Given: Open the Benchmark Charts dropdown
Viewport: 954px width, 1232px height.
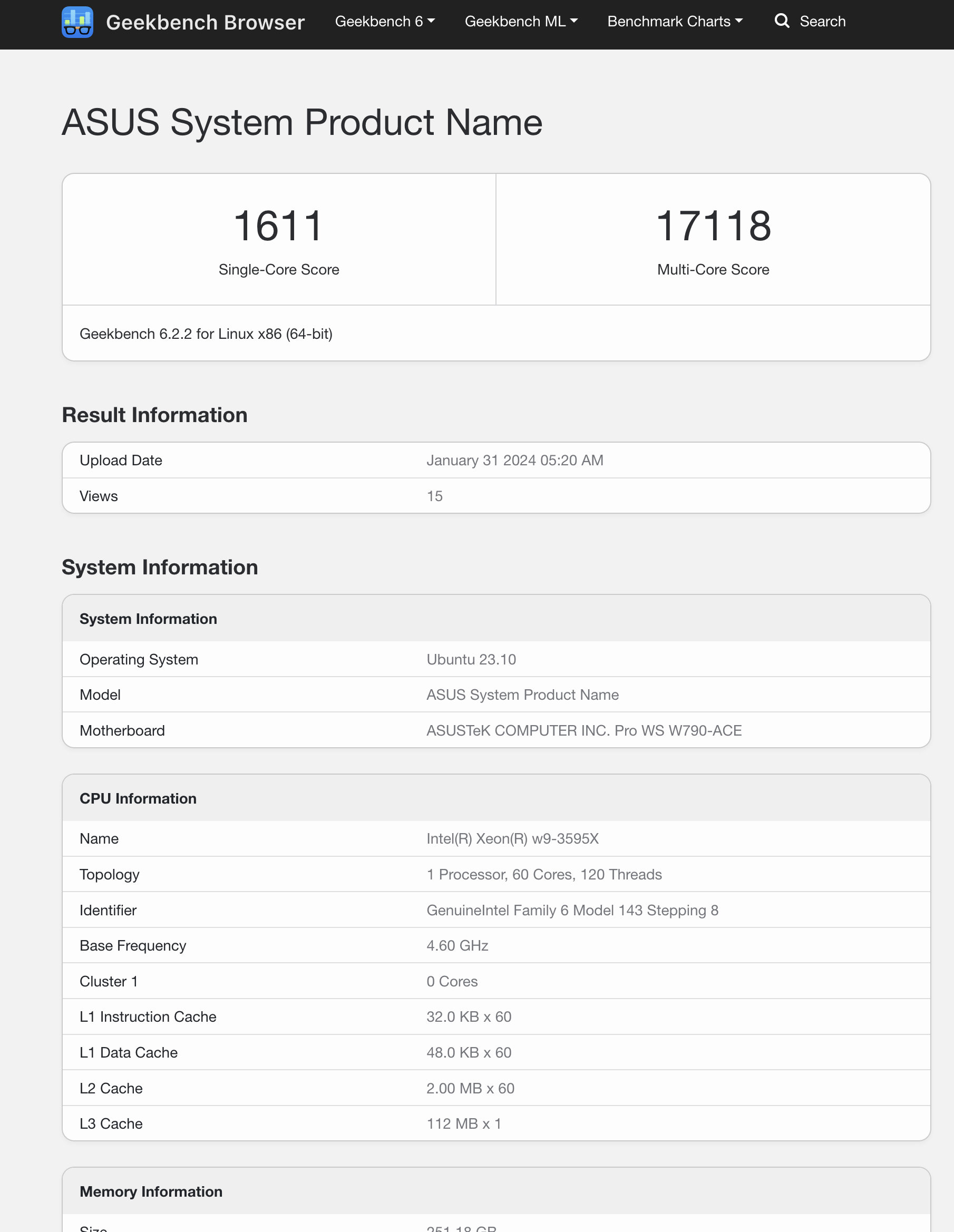Looking at the screenshot, I should point(675,22).
